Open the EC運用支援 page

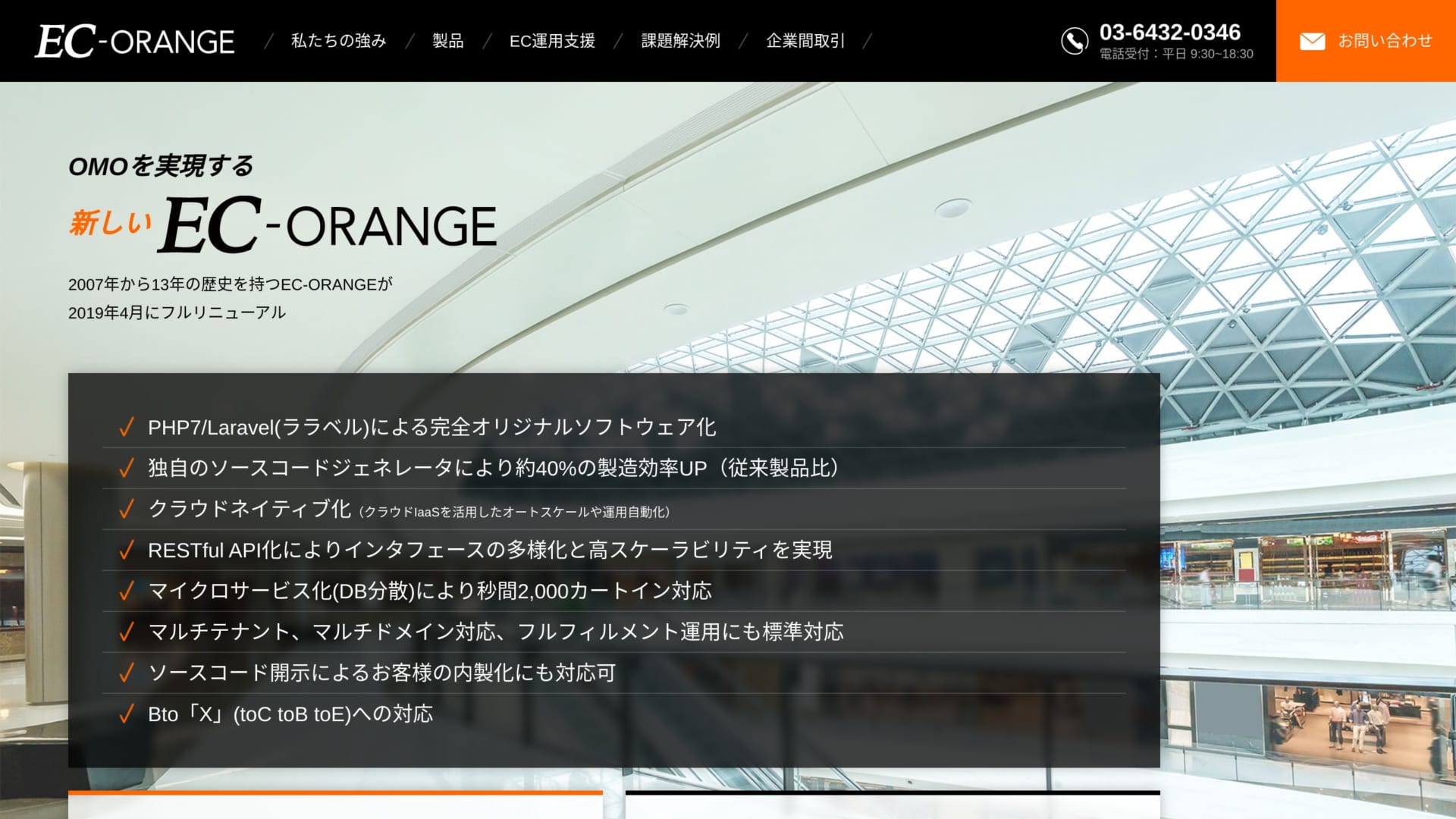tap(553, 41)
